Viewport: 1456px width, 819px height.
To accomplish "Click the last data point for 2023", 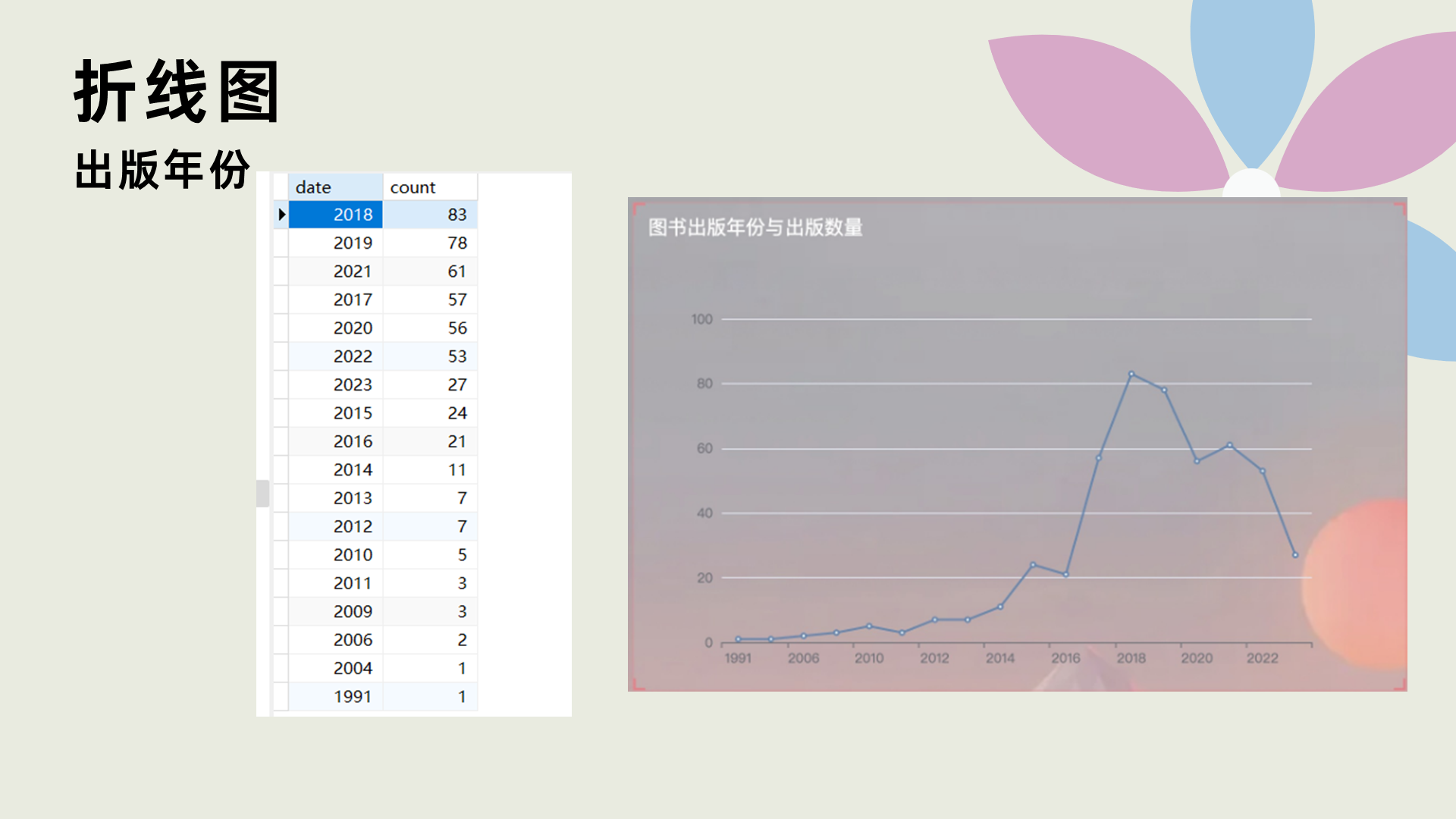I will coord(1295,555).
